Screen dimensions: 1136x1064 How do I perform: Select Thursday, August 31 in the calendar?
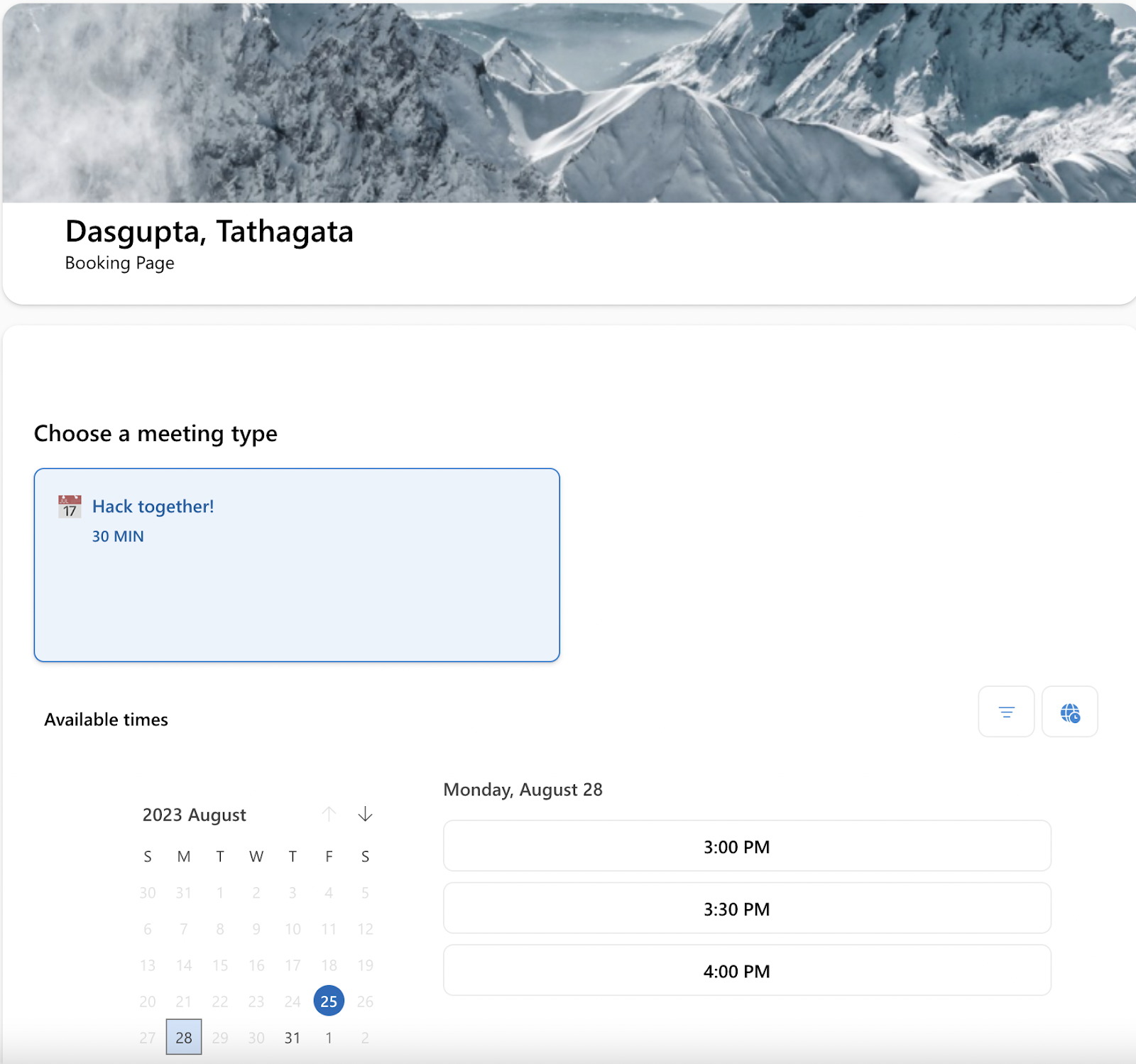pyautogui.click(x=293, y=1038)
